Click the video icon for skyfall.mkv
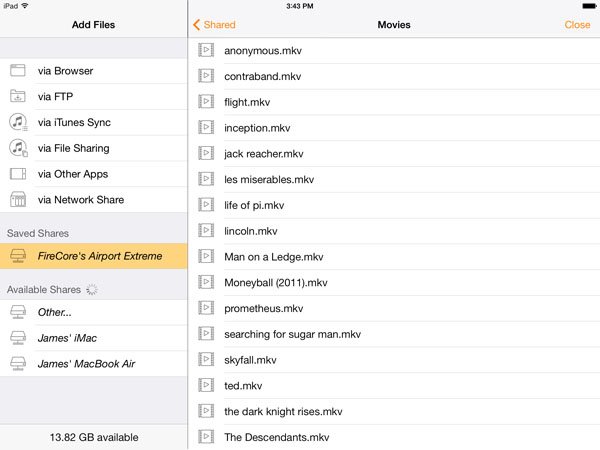 click(206, 359)
